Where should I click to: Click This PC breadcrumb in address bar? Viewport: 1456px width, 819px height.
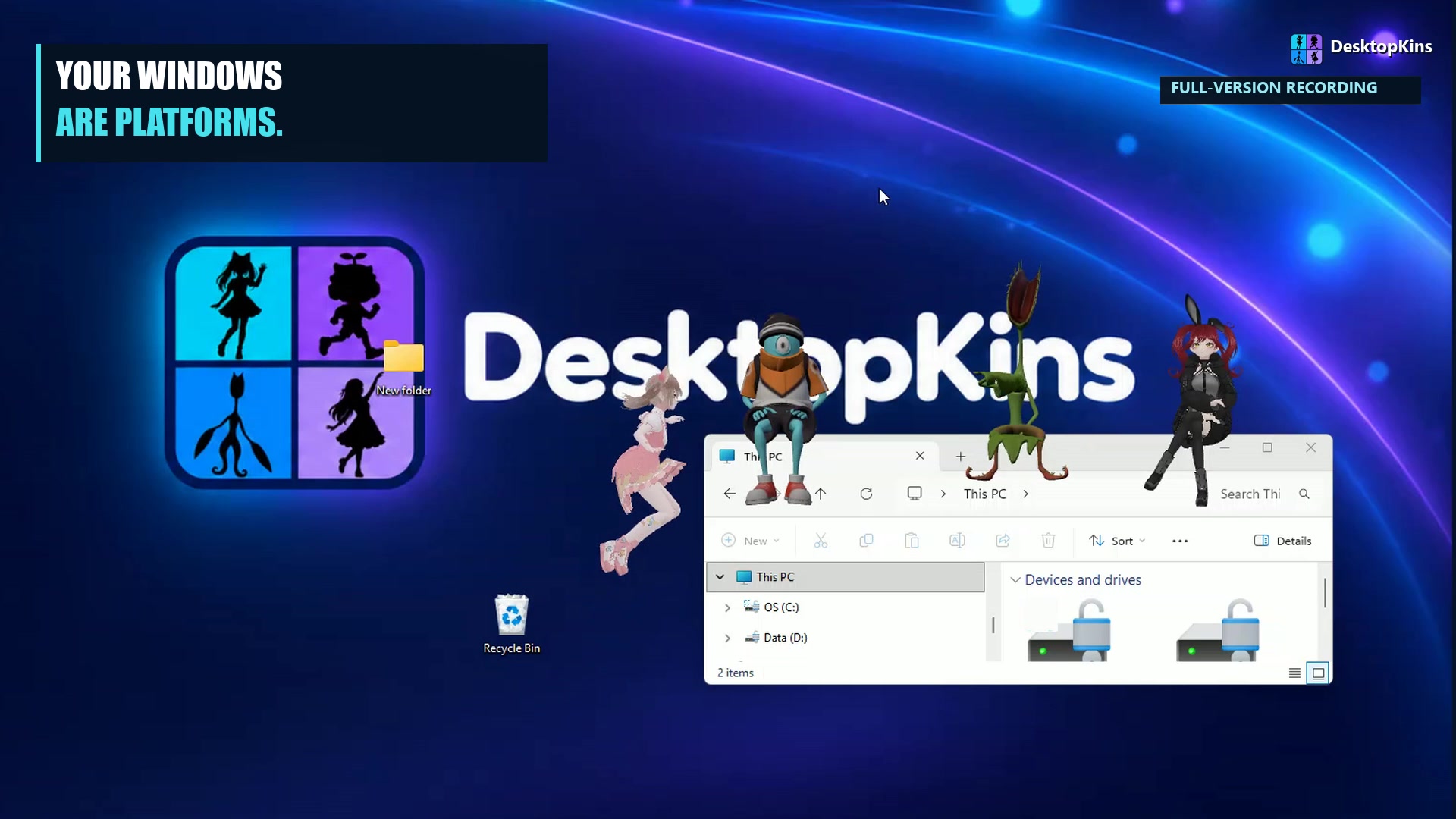tap(985, 494)
